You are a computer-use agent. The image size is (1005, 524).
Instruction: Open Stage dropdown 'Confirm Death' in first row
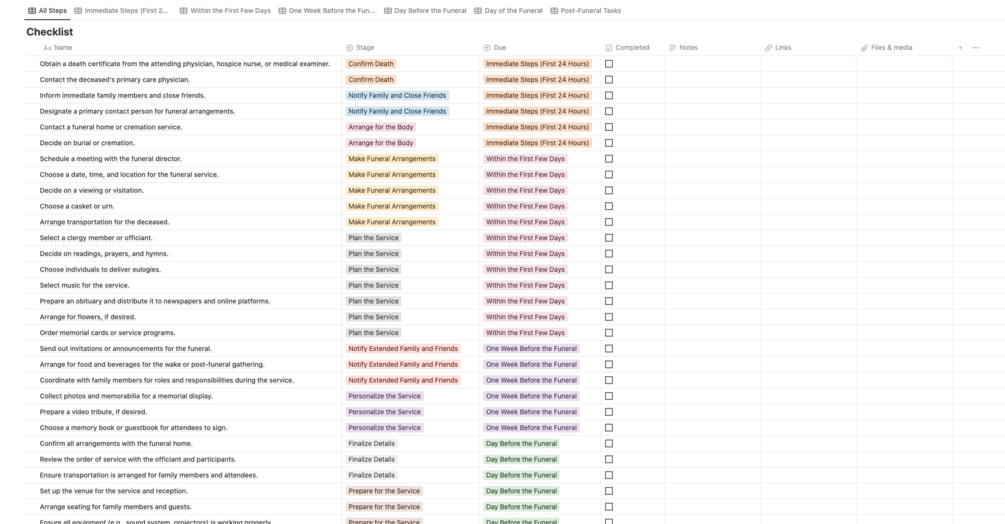[370, 63]
